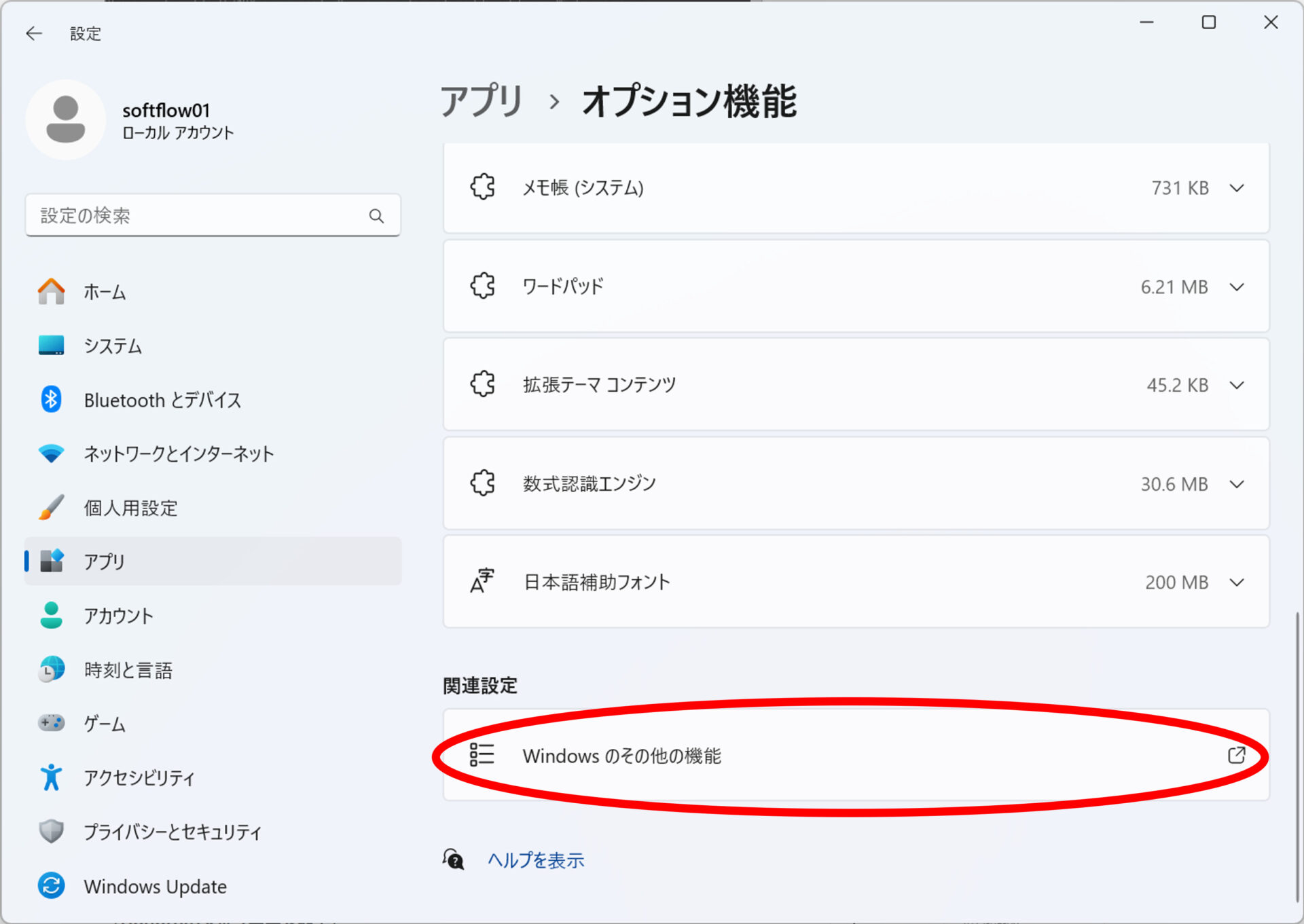Click the 6.21 MB size value
The width and height of the screenshot is (1304, 924).
(1174, 287)
